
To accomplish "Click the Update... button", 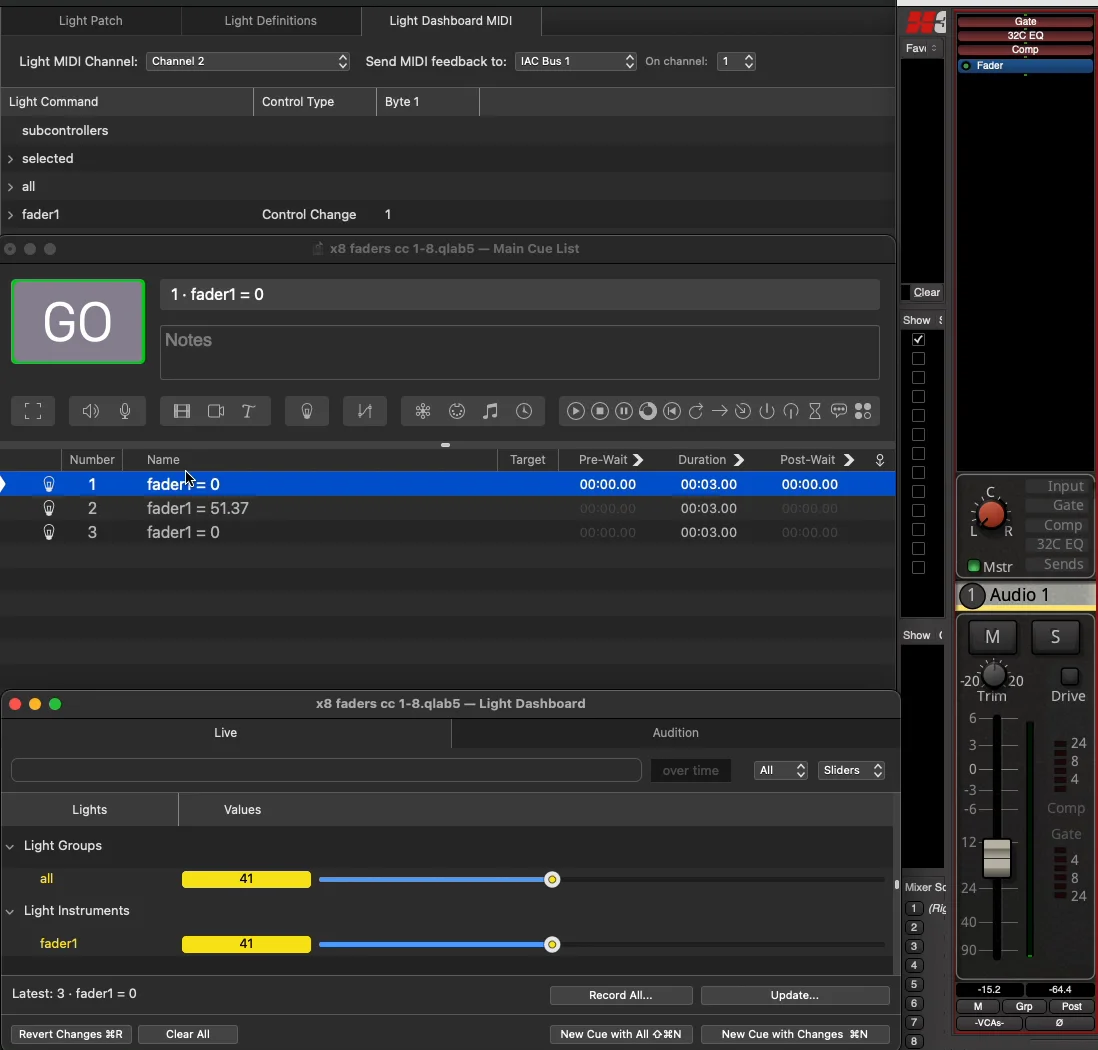I will (794, 995).
